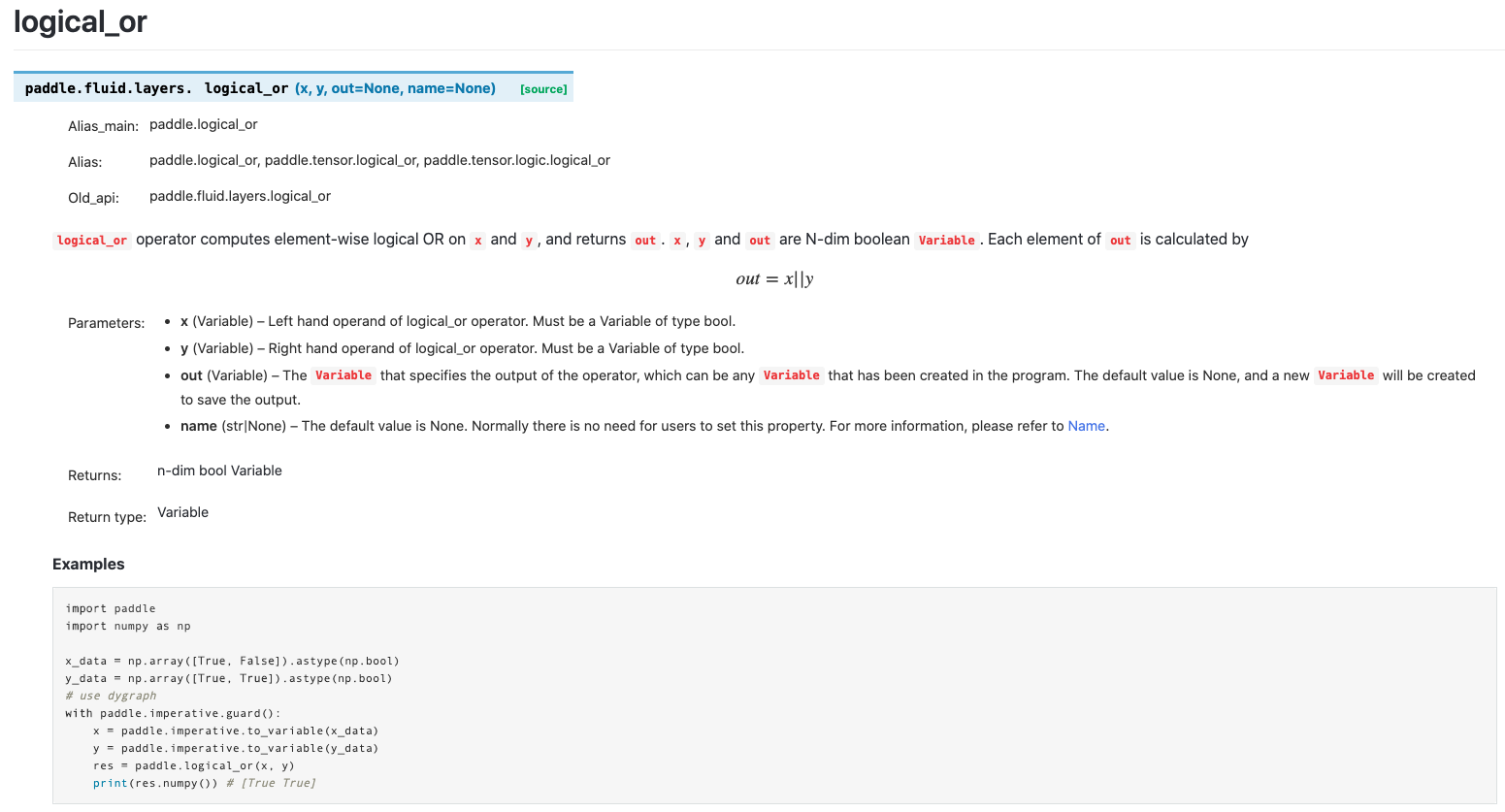Click the name (str|None) parameter entry
This screenshot has width=1505, height=812.
pos(644,426)
